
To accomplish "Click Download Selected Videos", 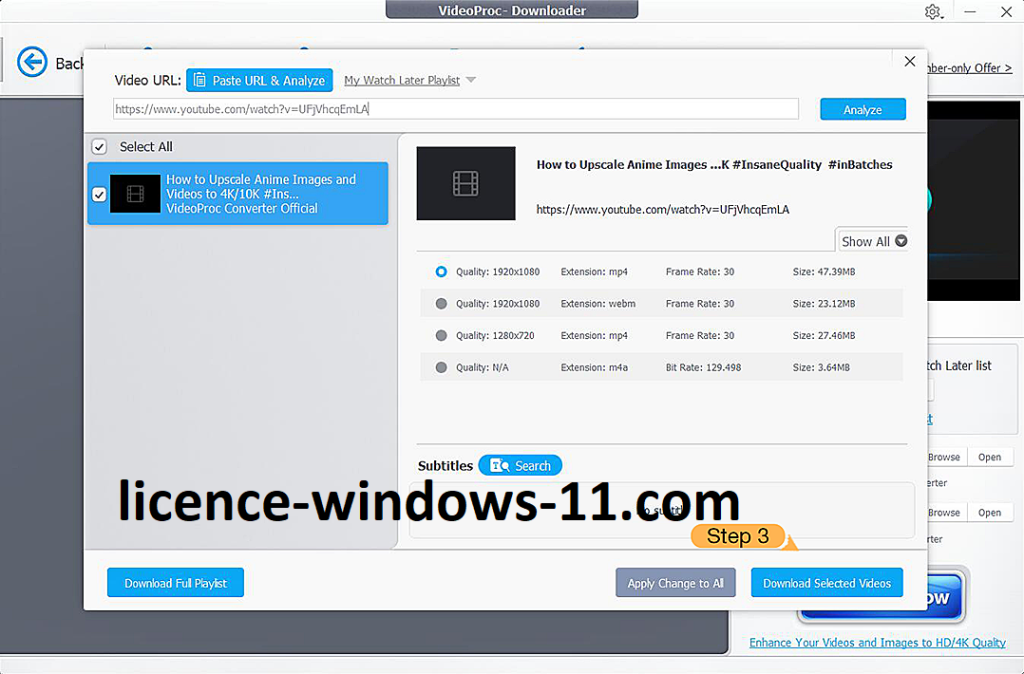I will (x=827, y=583).
